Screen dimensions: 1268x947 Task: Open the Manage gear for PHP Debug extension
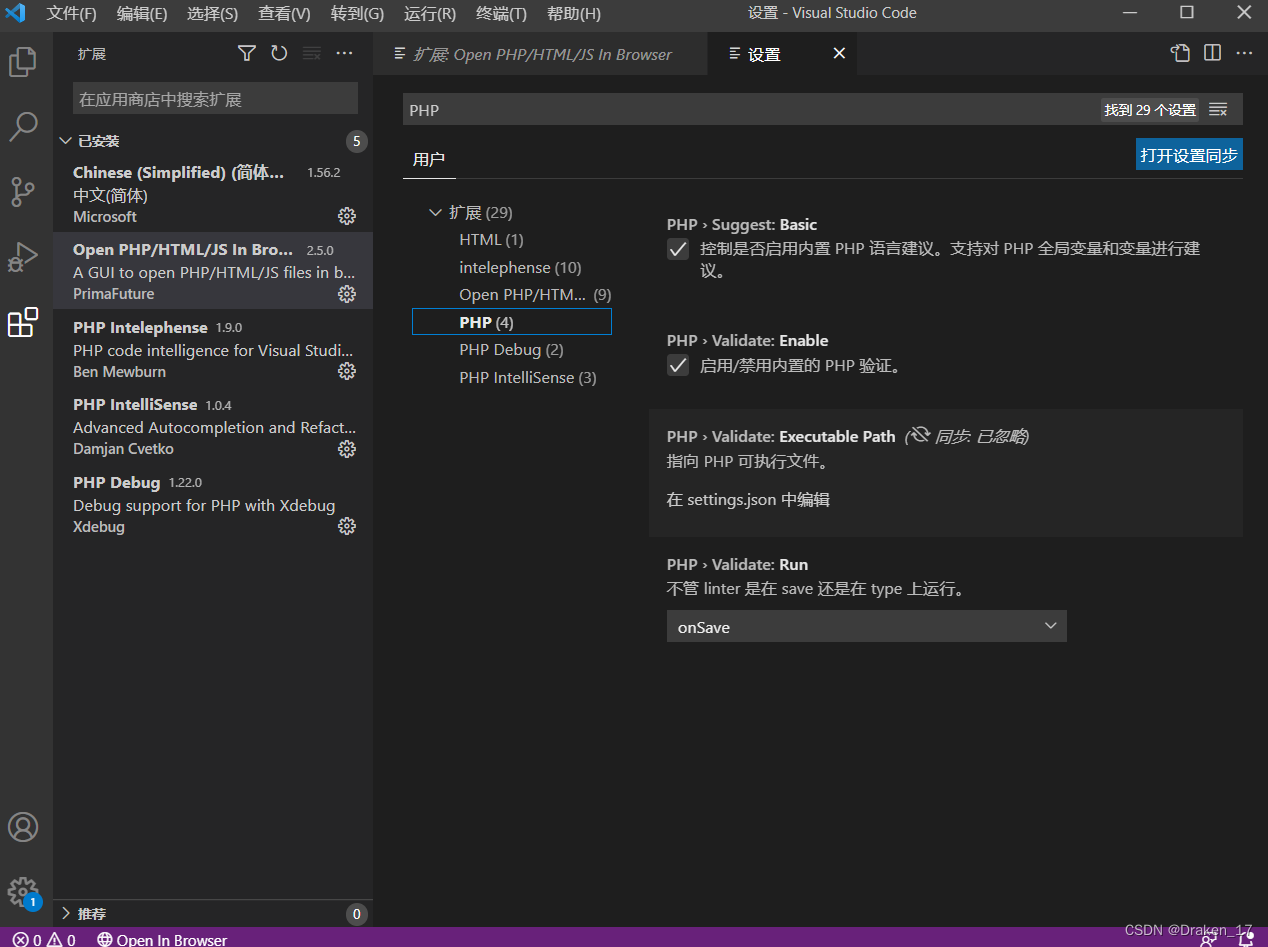pos(346,526)
